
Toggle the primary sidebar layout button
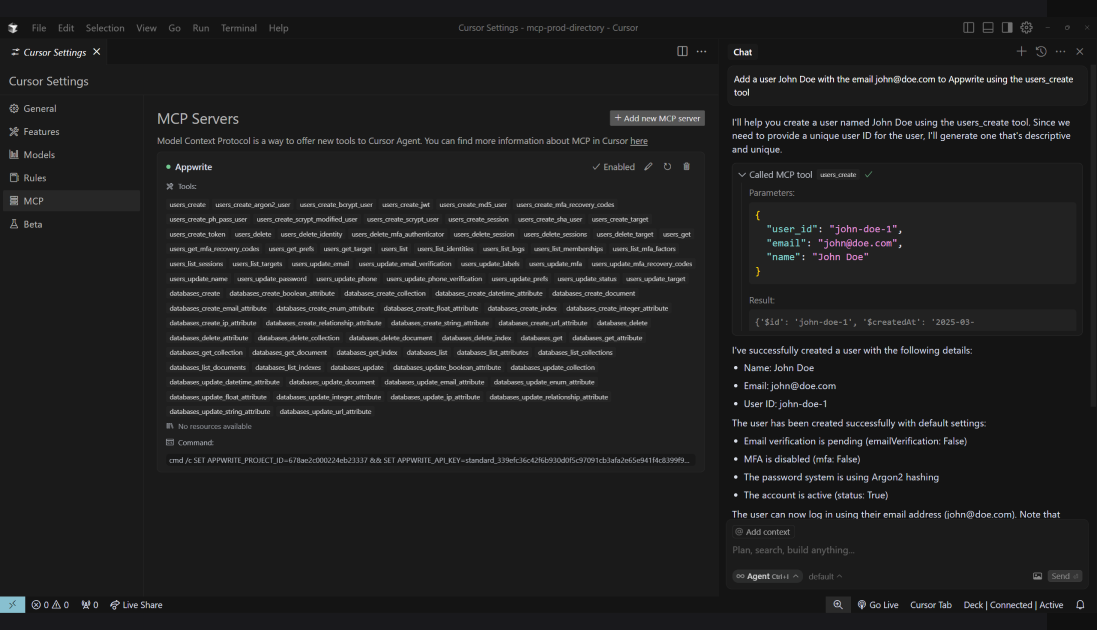click(x=968, y=28)
